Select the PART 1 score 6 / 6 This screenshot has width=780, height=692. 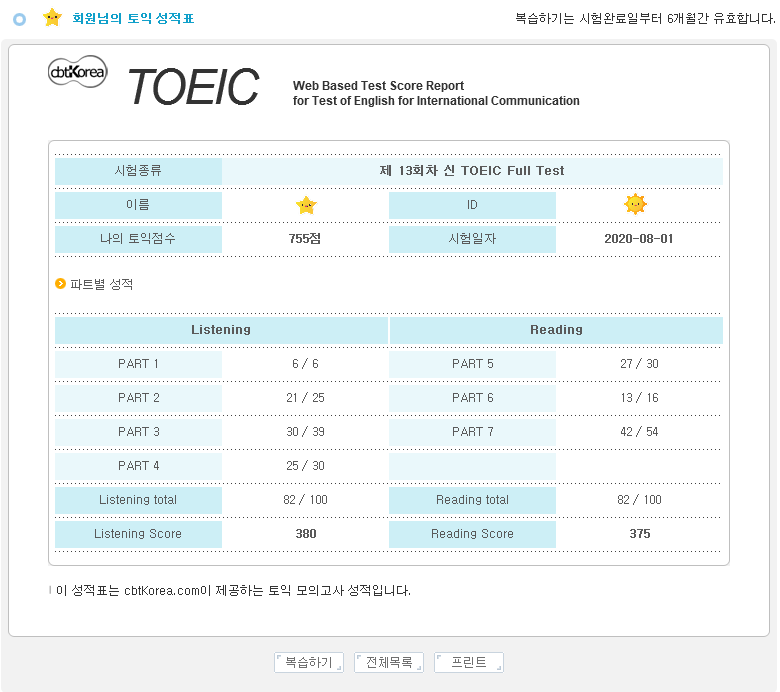(x=305, y=364)
